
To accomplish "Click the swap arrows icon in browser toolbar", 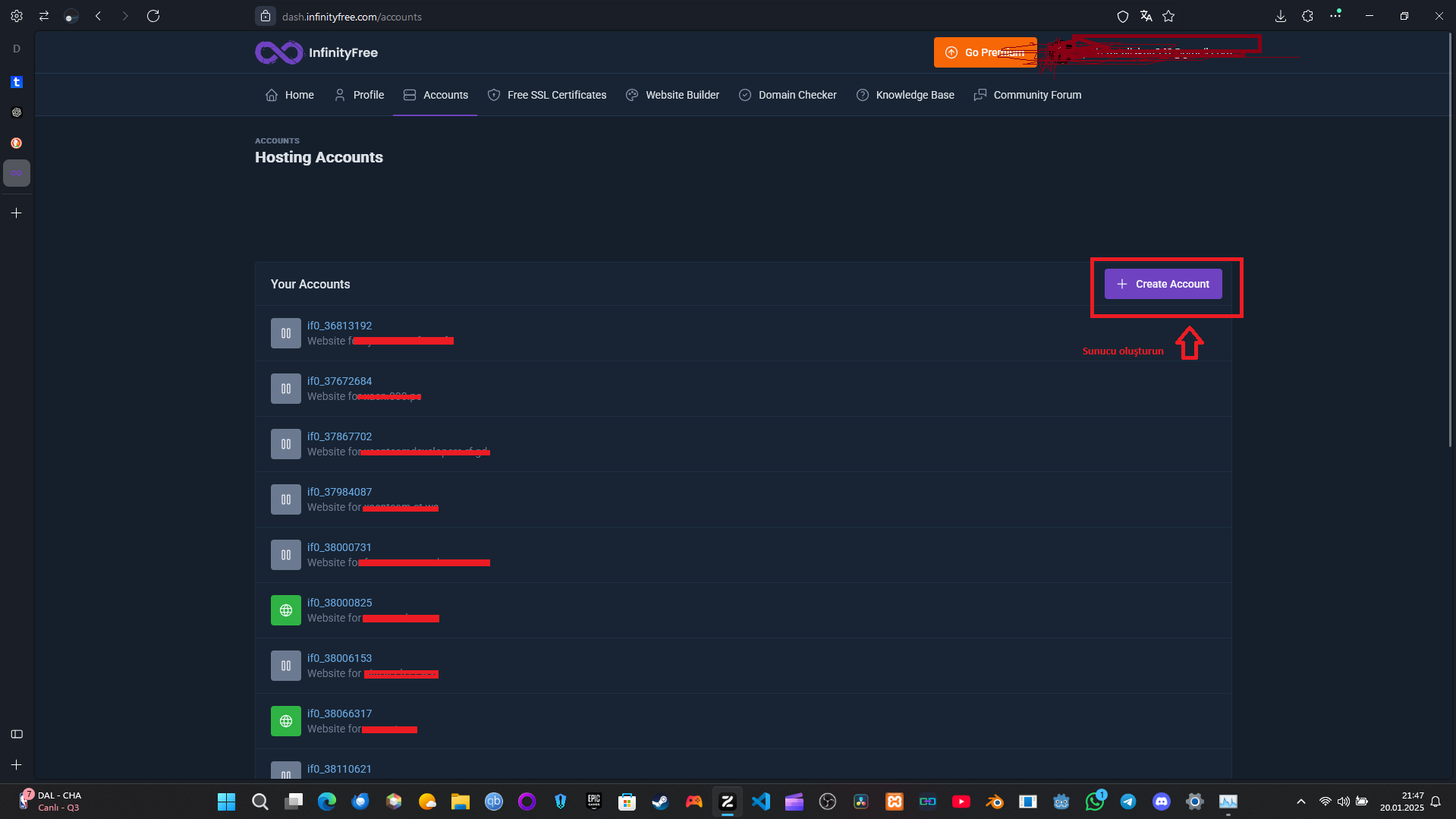I will pyautogui.click(x=44, y=16).
